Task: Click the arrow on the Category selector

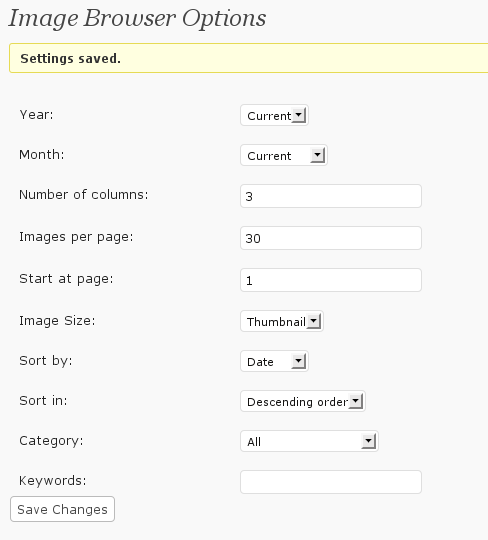Action: (368, 441)
